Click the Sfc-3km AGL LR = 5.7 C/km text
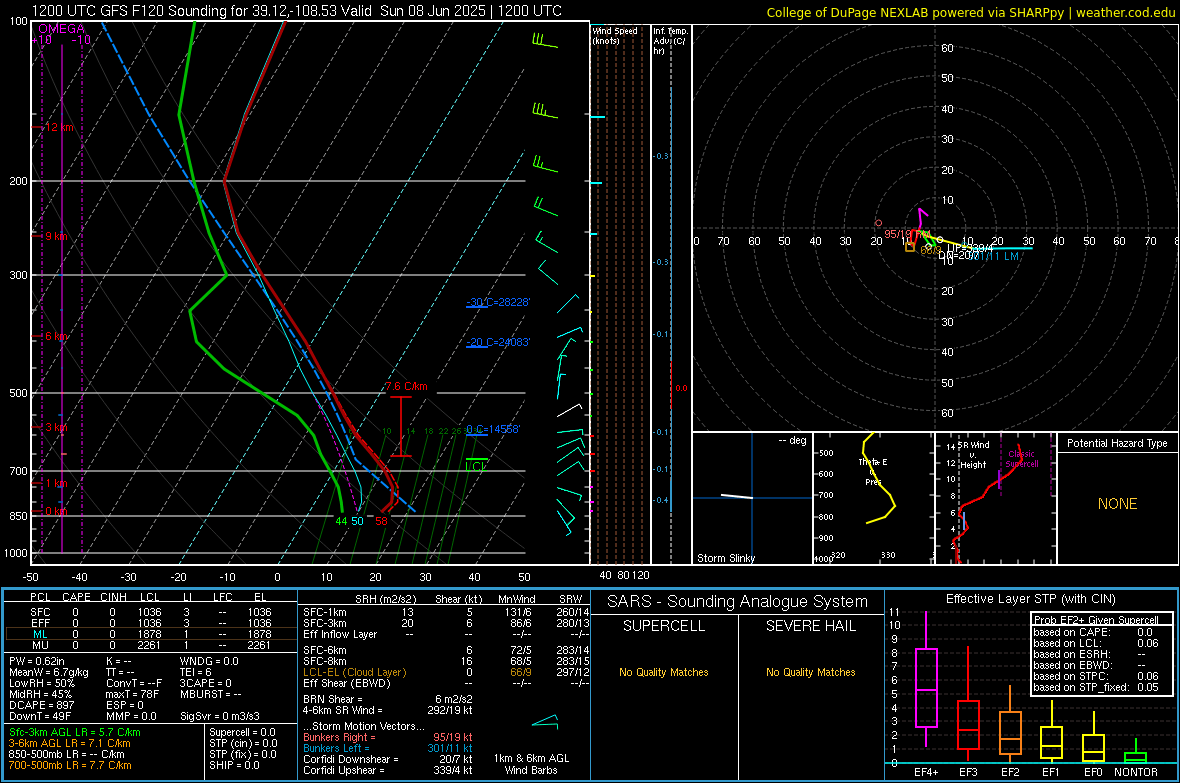Viewport: 1180px width, 783px height. (x=75, y=732)
